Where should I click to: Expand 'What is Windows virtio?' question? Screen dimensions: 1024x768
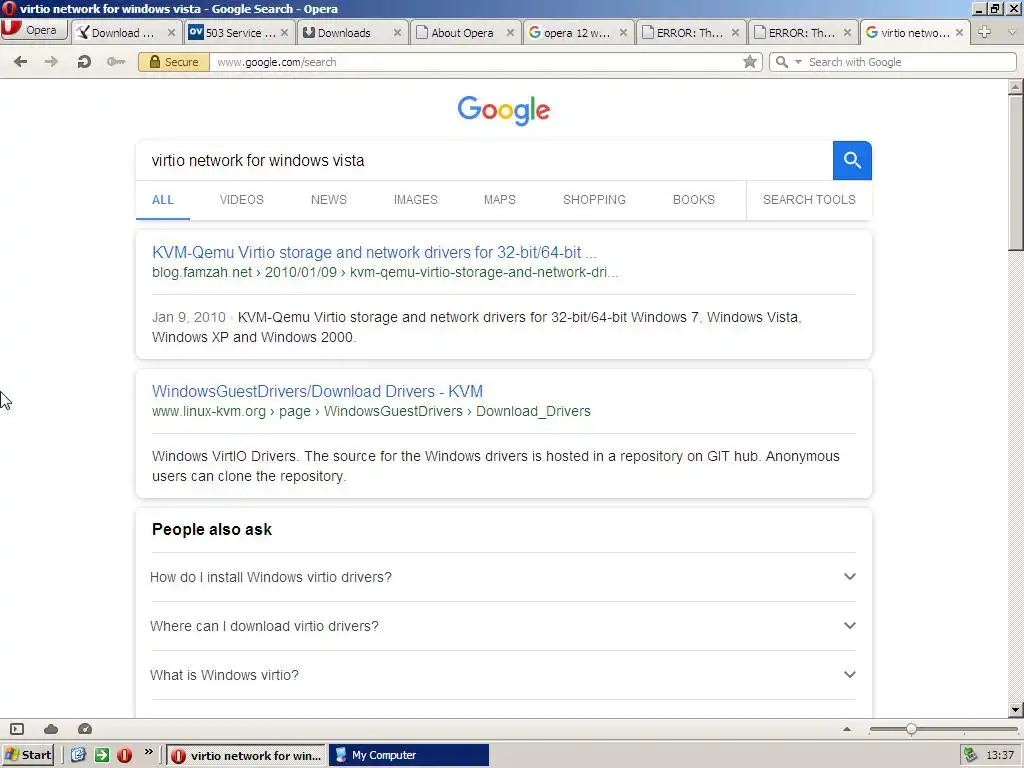click(x=503, y=675)
